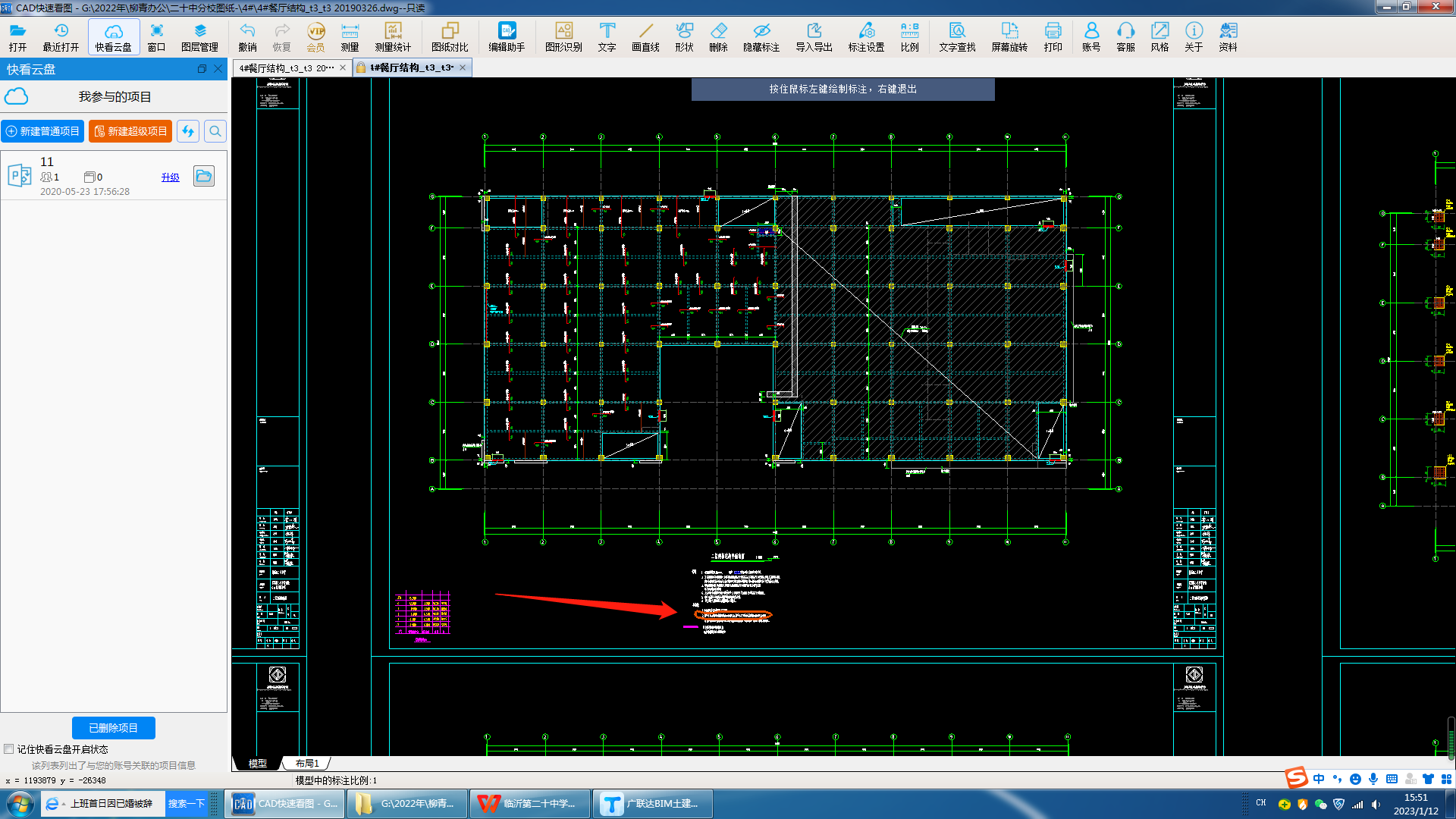
Task: Click the 升级 upgrade link for project 11
Action: point(171,177)
